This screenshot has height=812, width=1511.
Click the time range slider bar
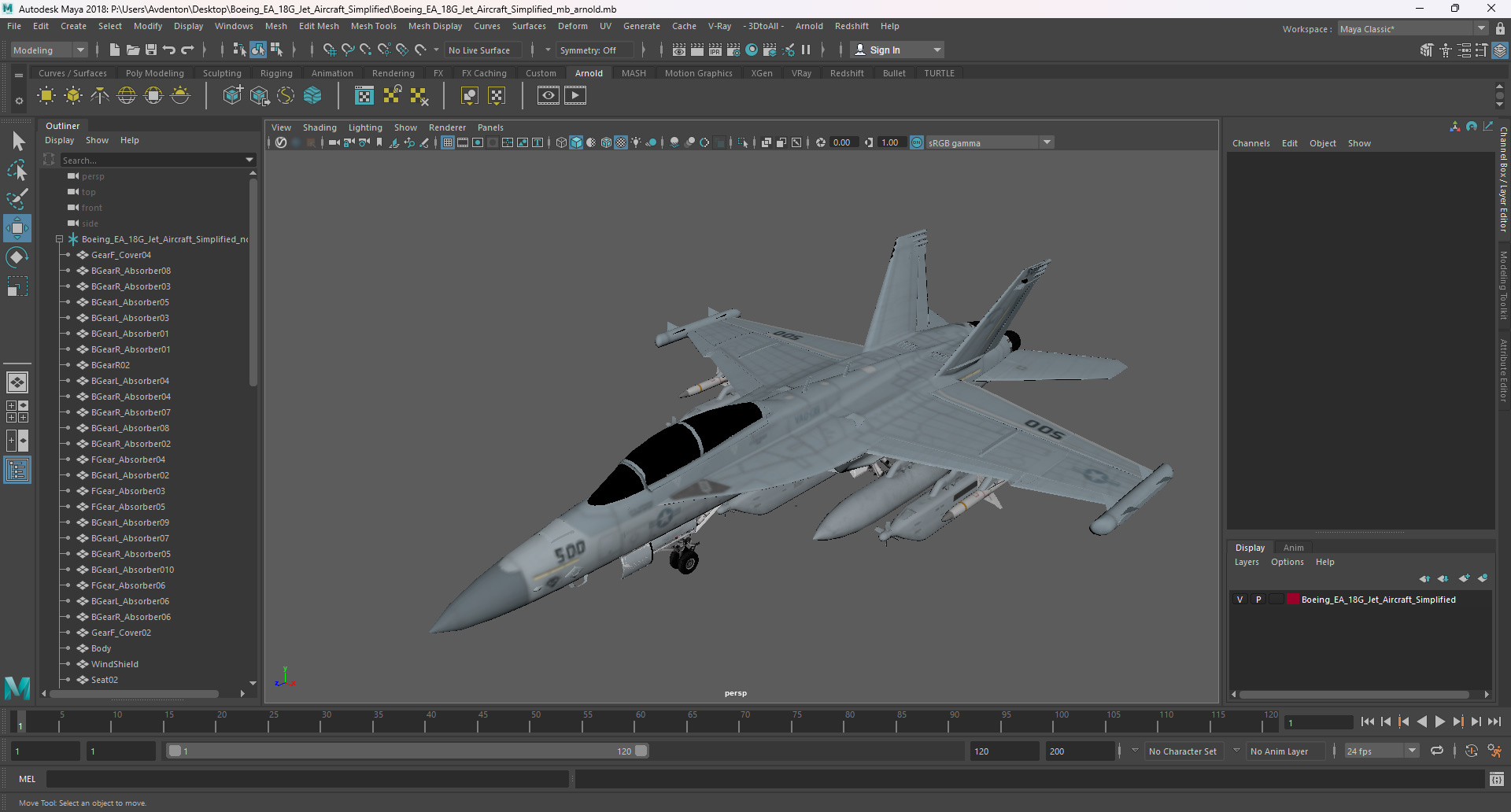point(408,751)
